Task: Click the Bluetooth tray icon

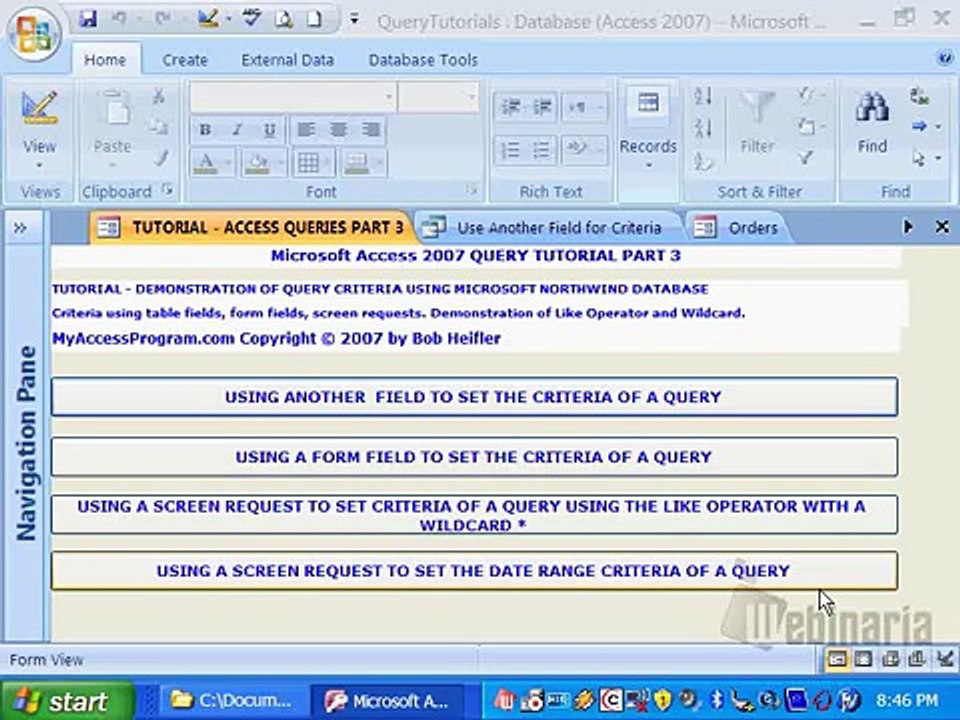Action: click(x=717, y=699)
